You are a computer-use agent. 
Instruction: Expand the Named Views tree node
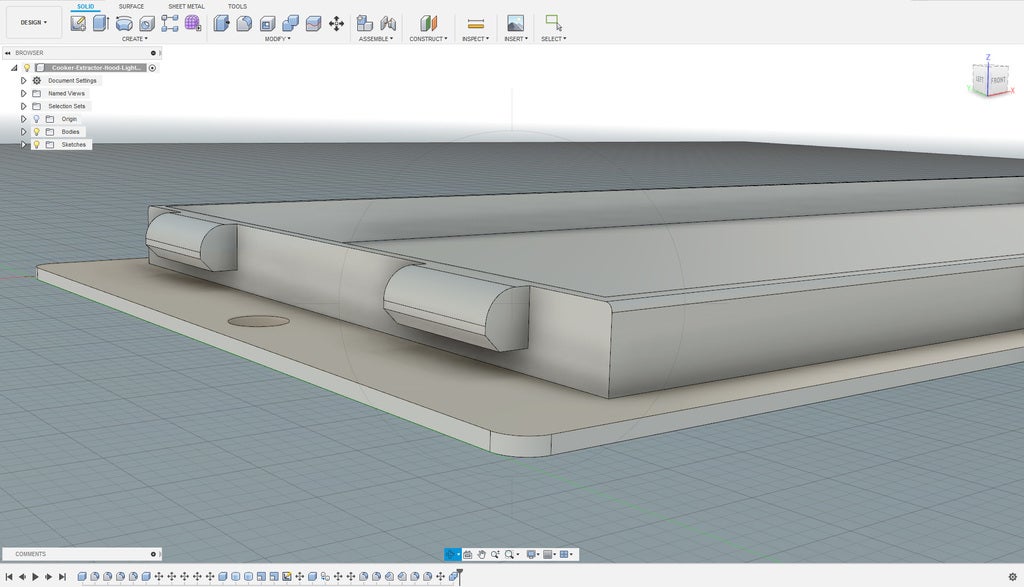[23, 93]
